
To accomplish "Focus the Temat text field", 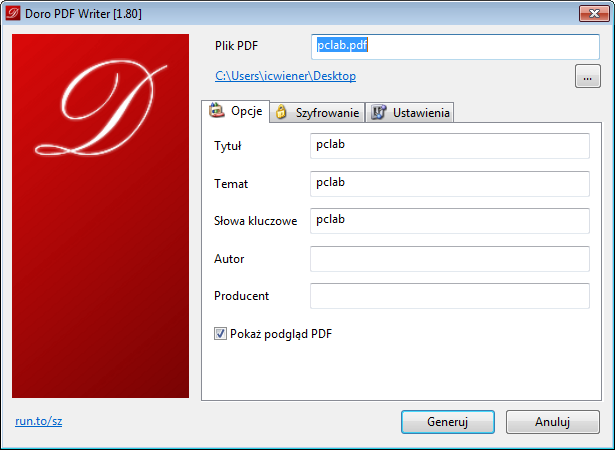I will click(449, 184).
